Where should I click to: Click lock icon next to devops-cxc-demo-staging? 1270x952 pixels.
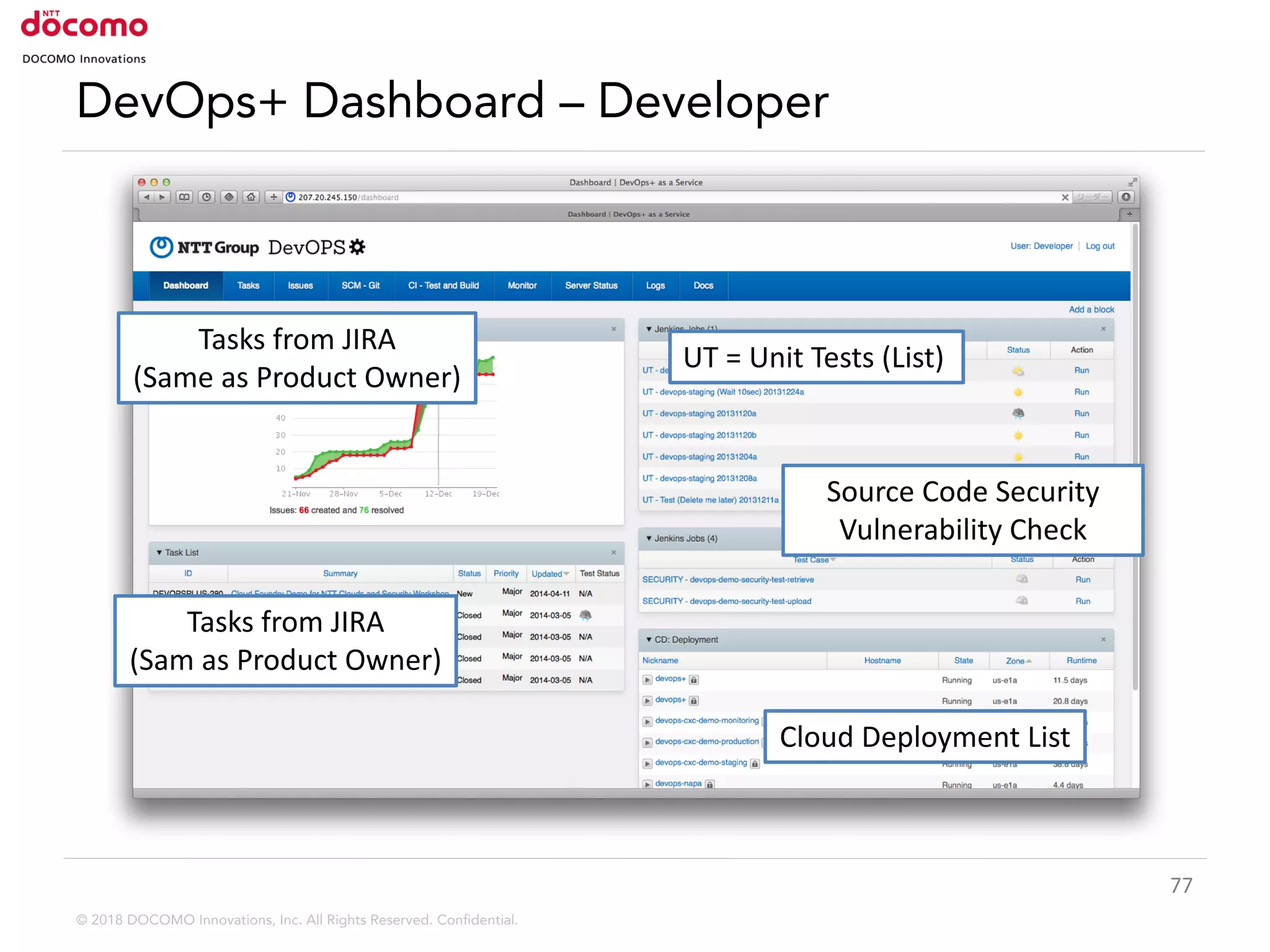(x=755, y=764)
